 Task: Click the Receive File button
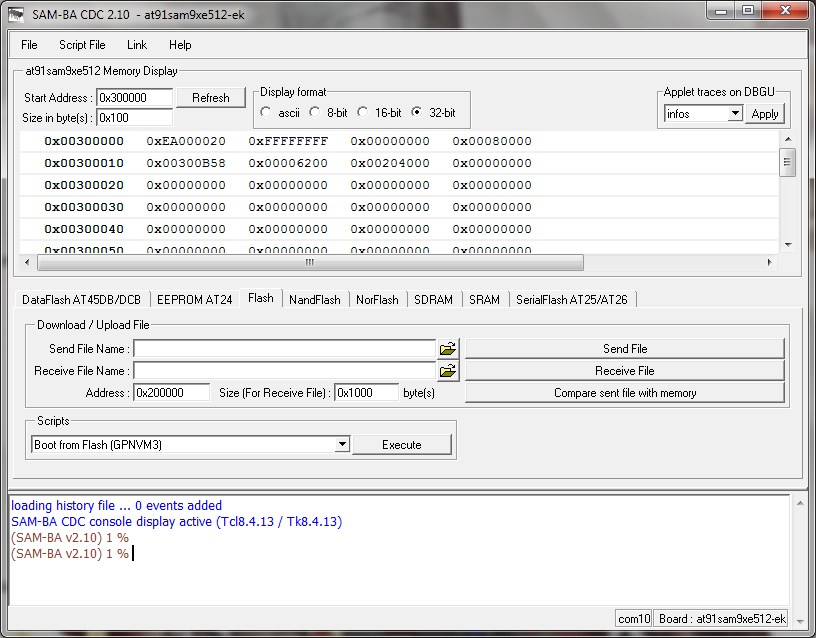click(x=625, y=371)
